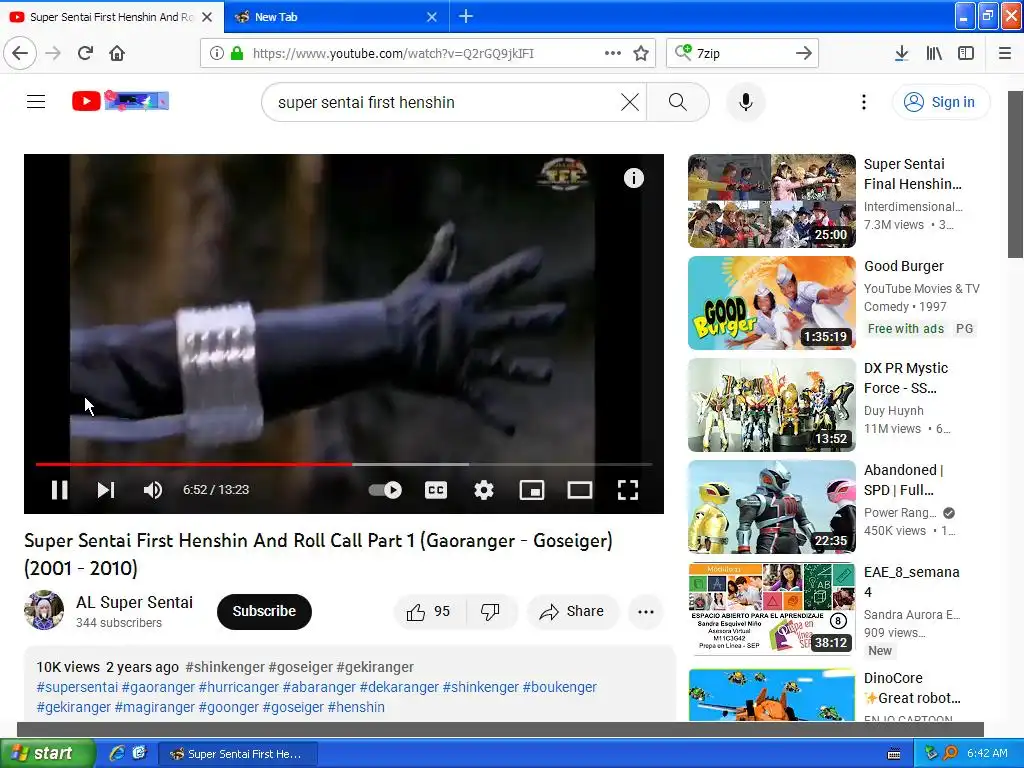This screenshot has height=768, width=1024.
Task: Click the Sign in button
Action: tap(940, 102)
